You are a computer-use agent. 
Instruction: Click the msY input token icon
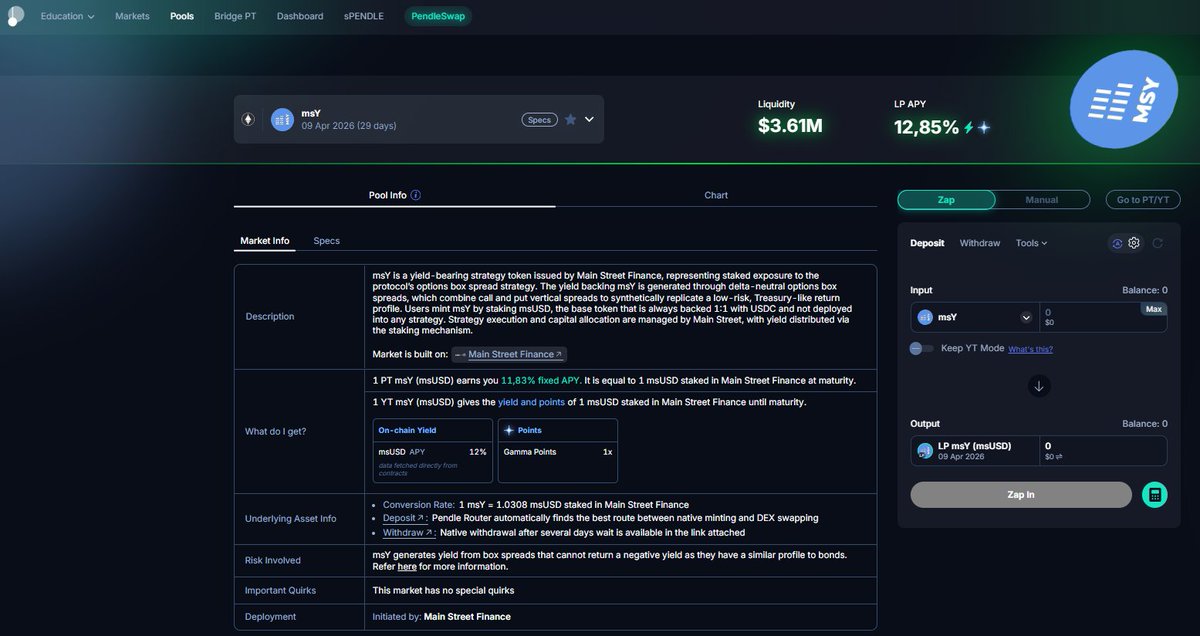click(x=925, y=317)
